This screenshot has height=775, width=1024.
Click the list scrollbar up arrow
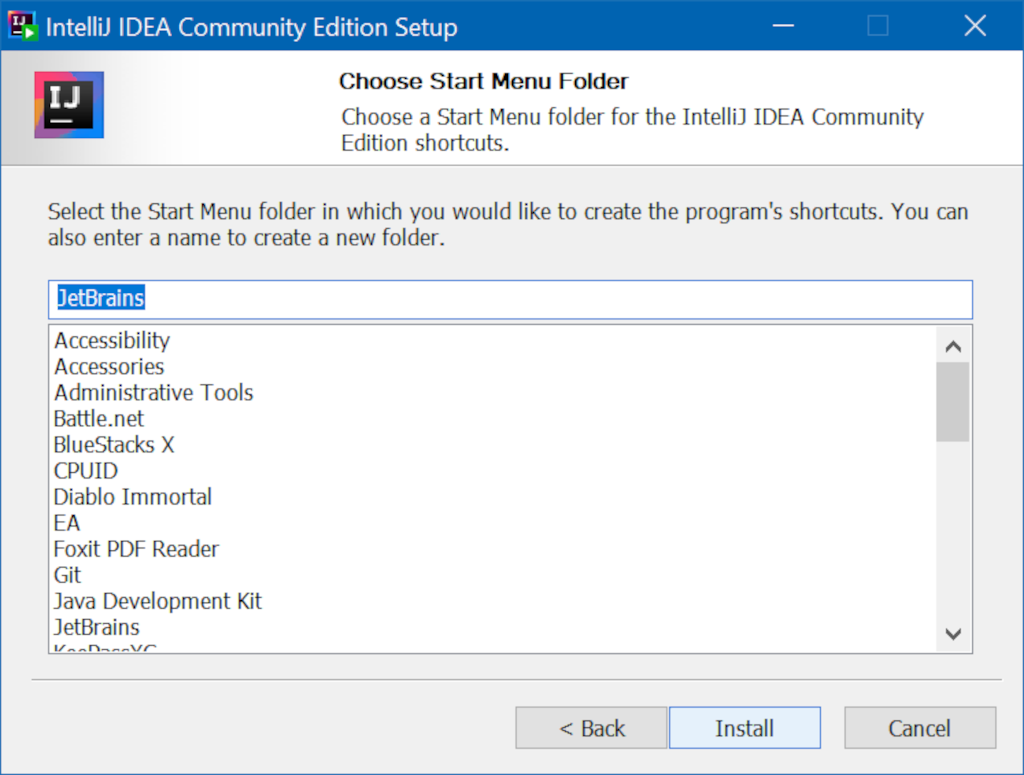(x=953, y=346)
